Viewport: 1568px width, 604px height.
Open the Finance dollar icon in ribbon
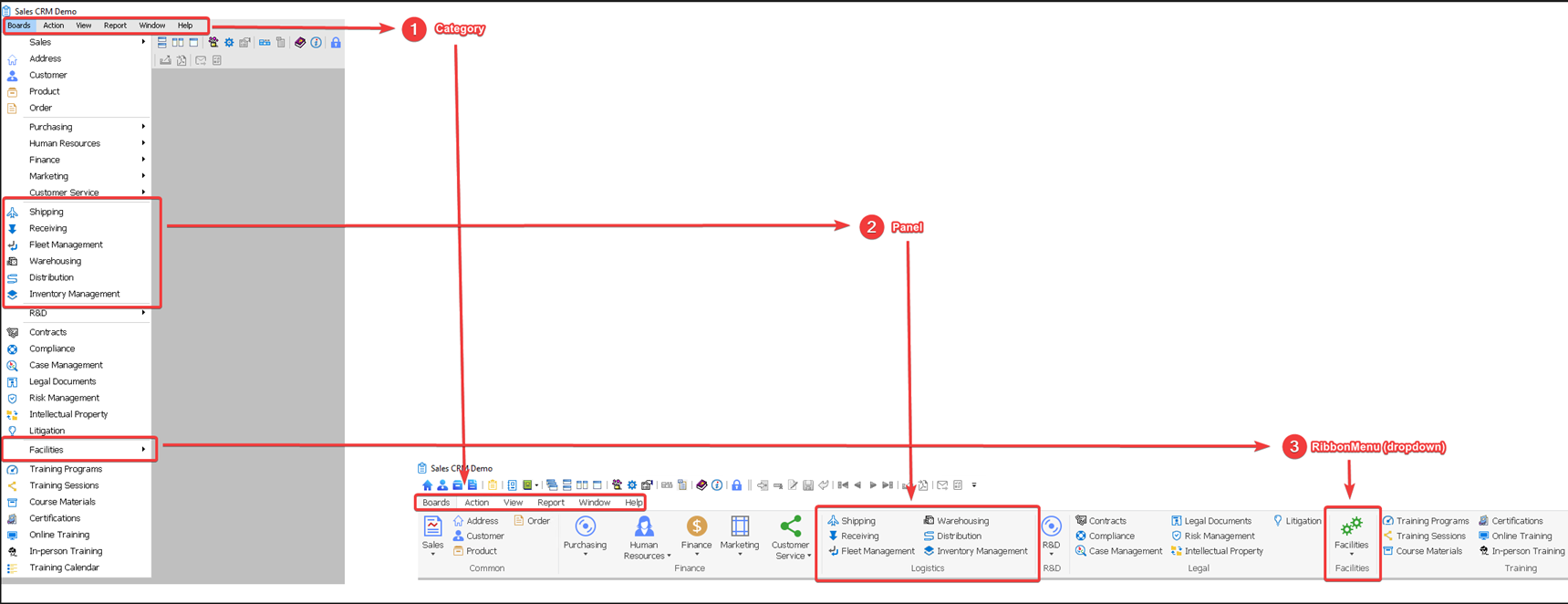(x=696, y=527)
